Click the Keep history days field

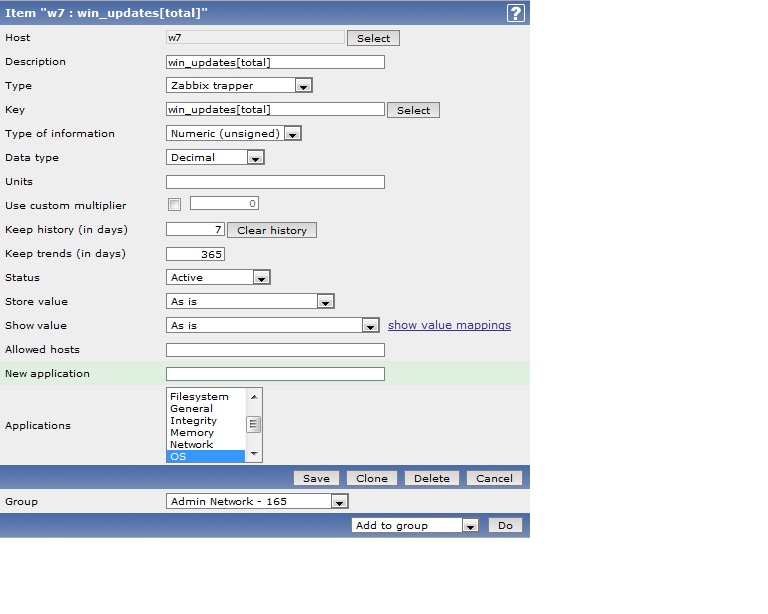[x=195, y=229]
